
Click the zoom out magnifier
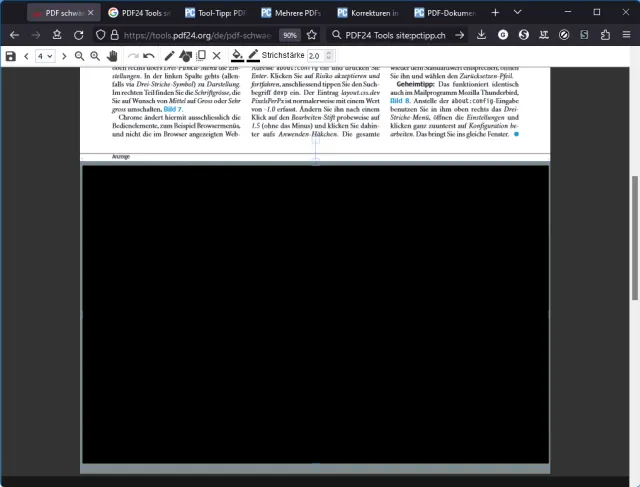pos(80,56)
